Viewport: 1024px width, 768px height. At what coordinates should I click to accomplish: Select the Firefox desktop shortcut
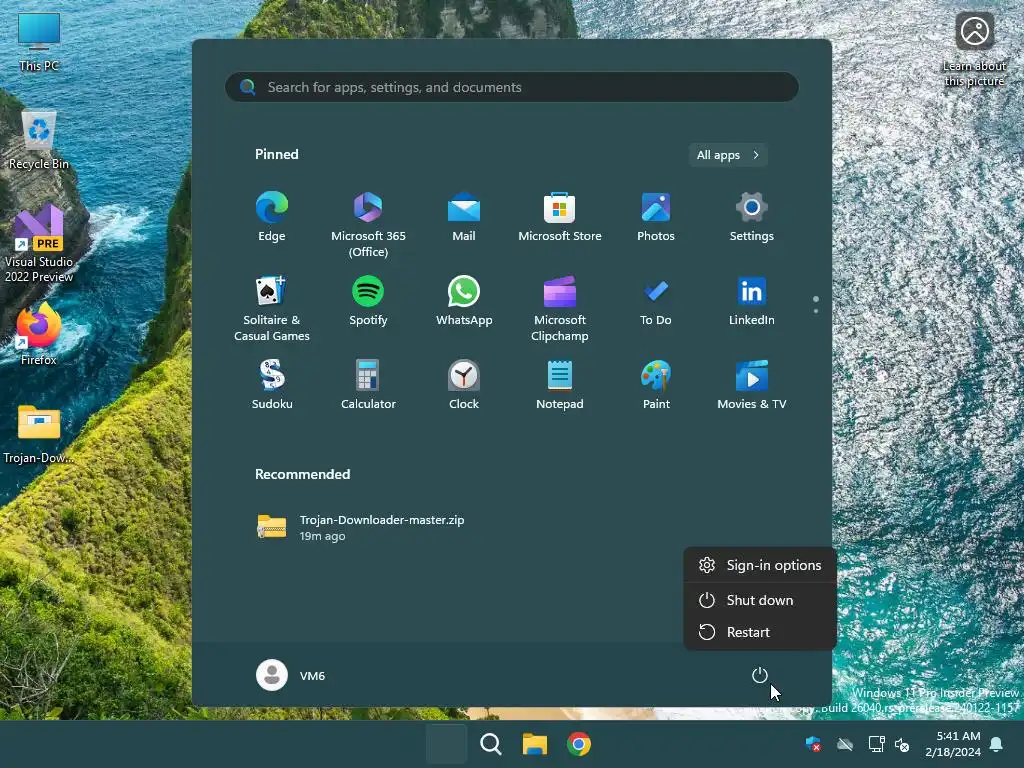coord(39,334)
